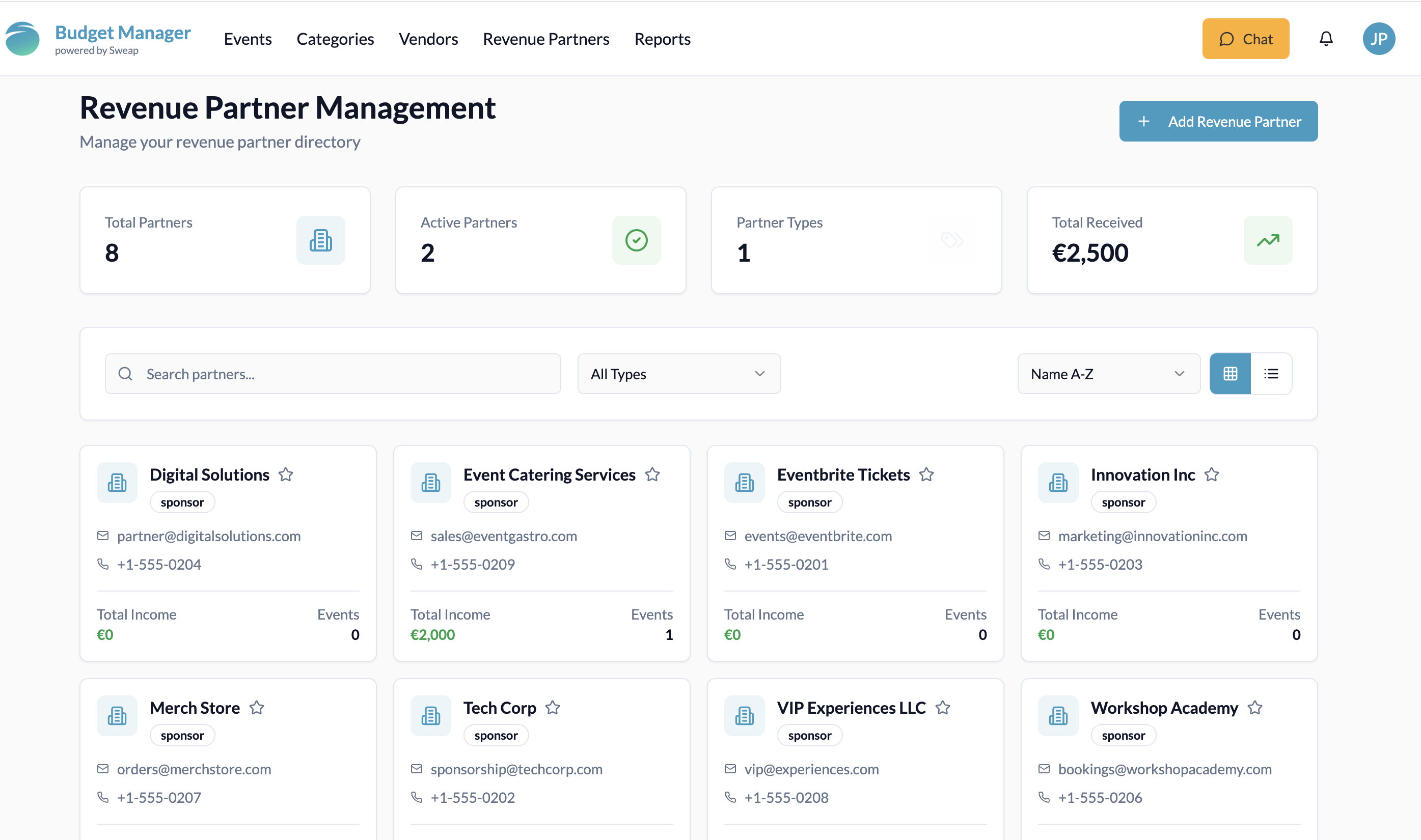Open the Vendors page
Screen dimensions: 1421x840
pyautogui.click(x=428, y=39)
